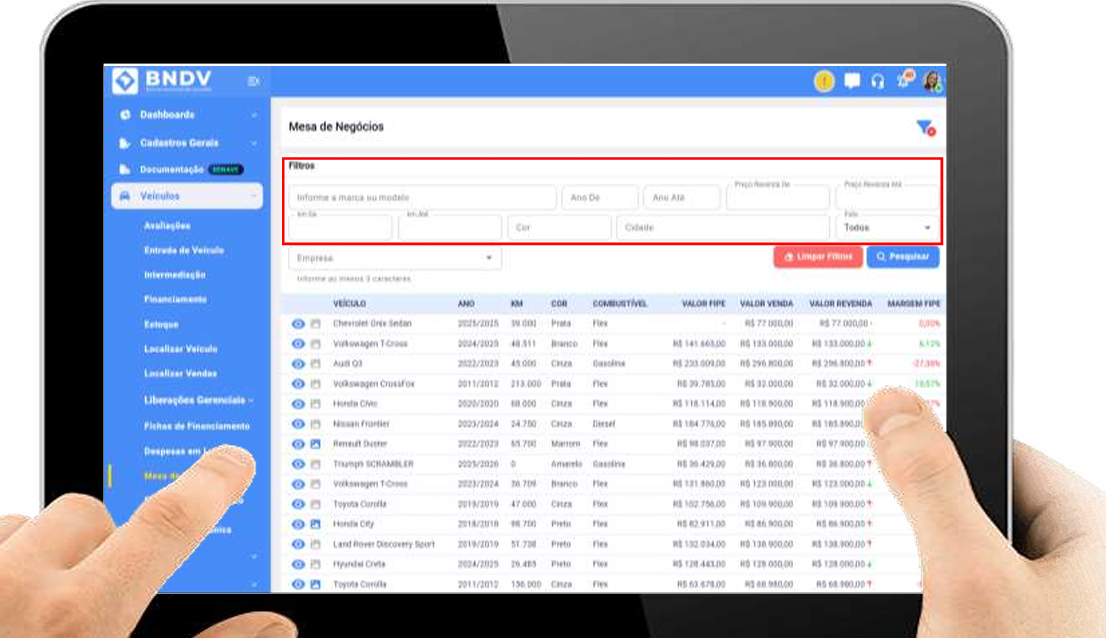1106x638 pixels.
Task: Open image icon for Honda City row
Action: click(x=315, y=524)
